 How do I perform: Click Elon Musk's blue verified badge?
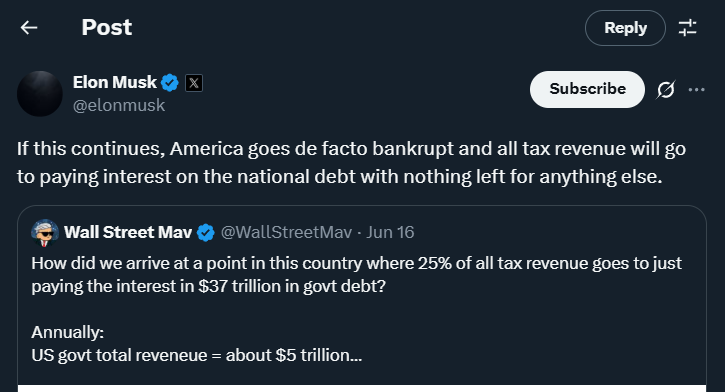point(170,83)
